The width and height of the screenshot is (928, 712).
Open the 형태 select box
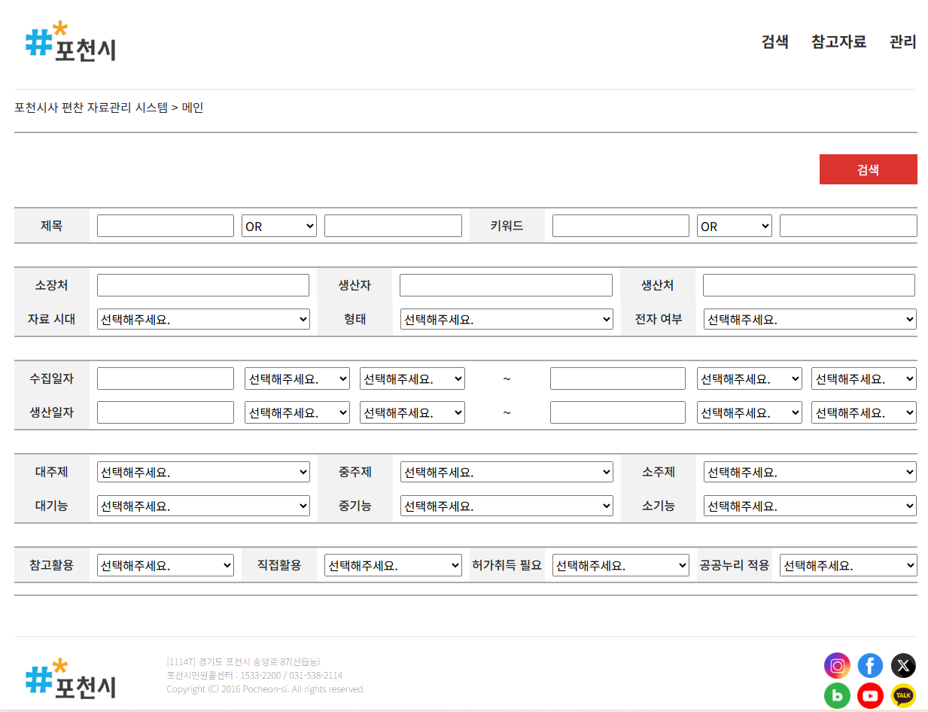(506, 319)
